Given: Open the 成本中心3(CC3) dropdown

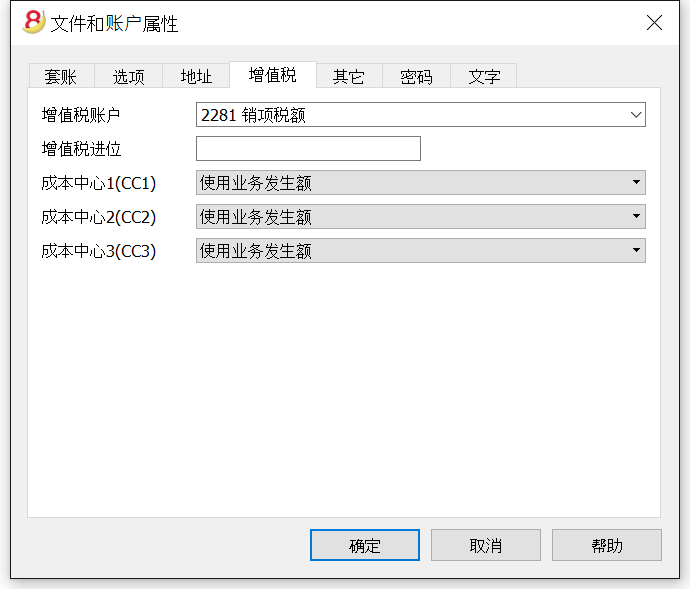Looking at the screenshot, I should (421, 250).
